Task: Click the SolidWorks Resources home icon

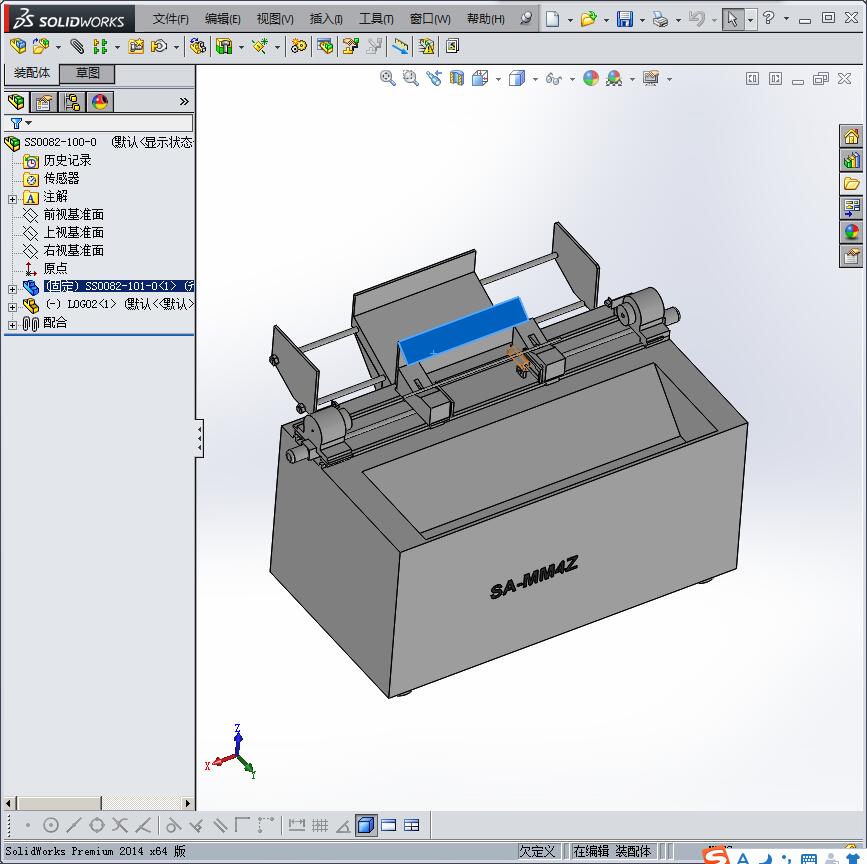Action: click(x=852, y=136)
